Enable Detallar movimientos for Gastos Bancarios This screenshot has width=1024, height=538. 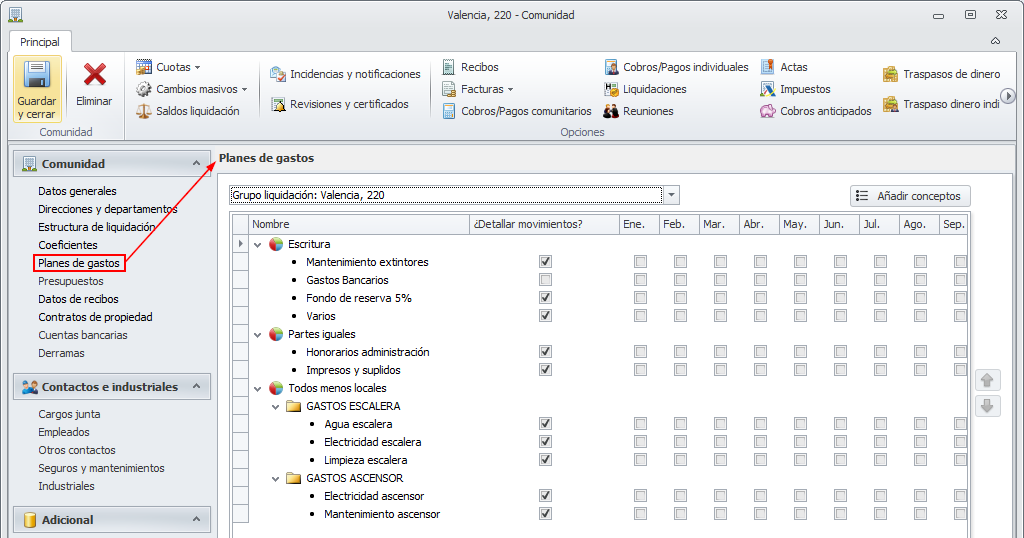point(545,280)
